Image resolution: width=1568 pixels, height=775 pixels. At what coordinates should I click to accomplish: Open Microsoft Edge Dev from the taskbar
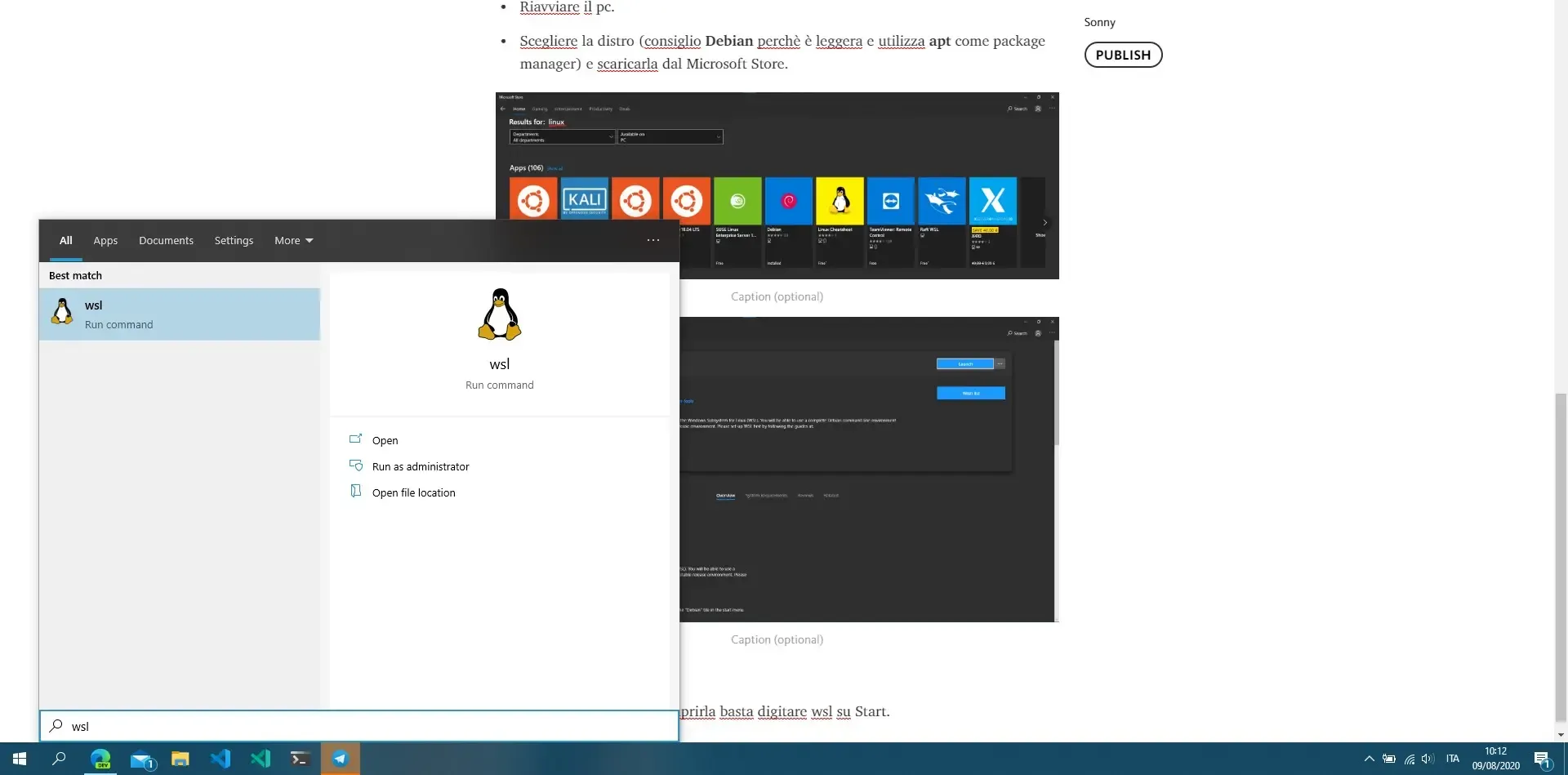[100, 759]
